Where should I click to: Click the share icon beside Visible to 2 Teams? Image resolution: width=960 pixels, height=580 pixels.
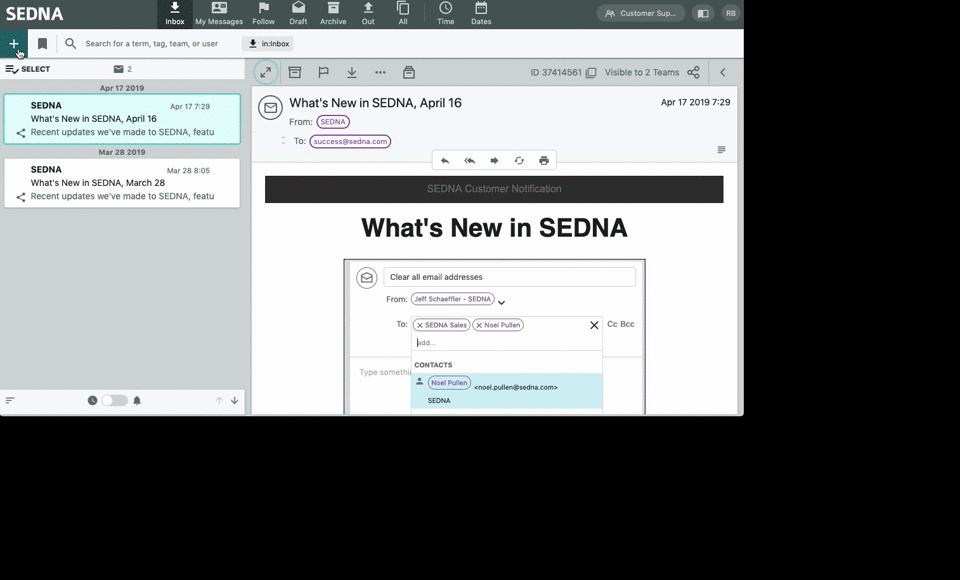693,72
